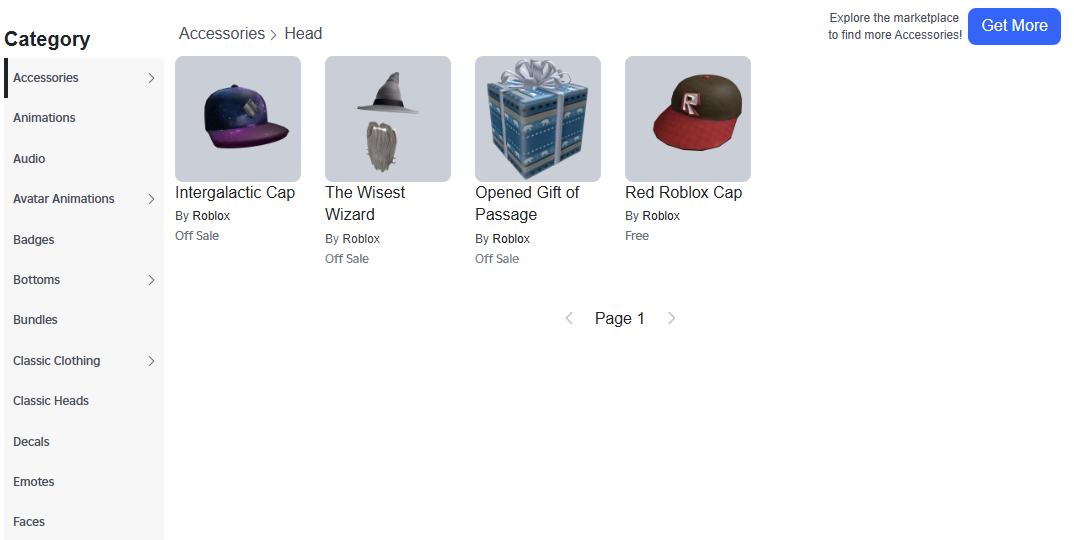1074x540 pixels.
Task: Click the Get More button
Action: (x=1014, y=26)
